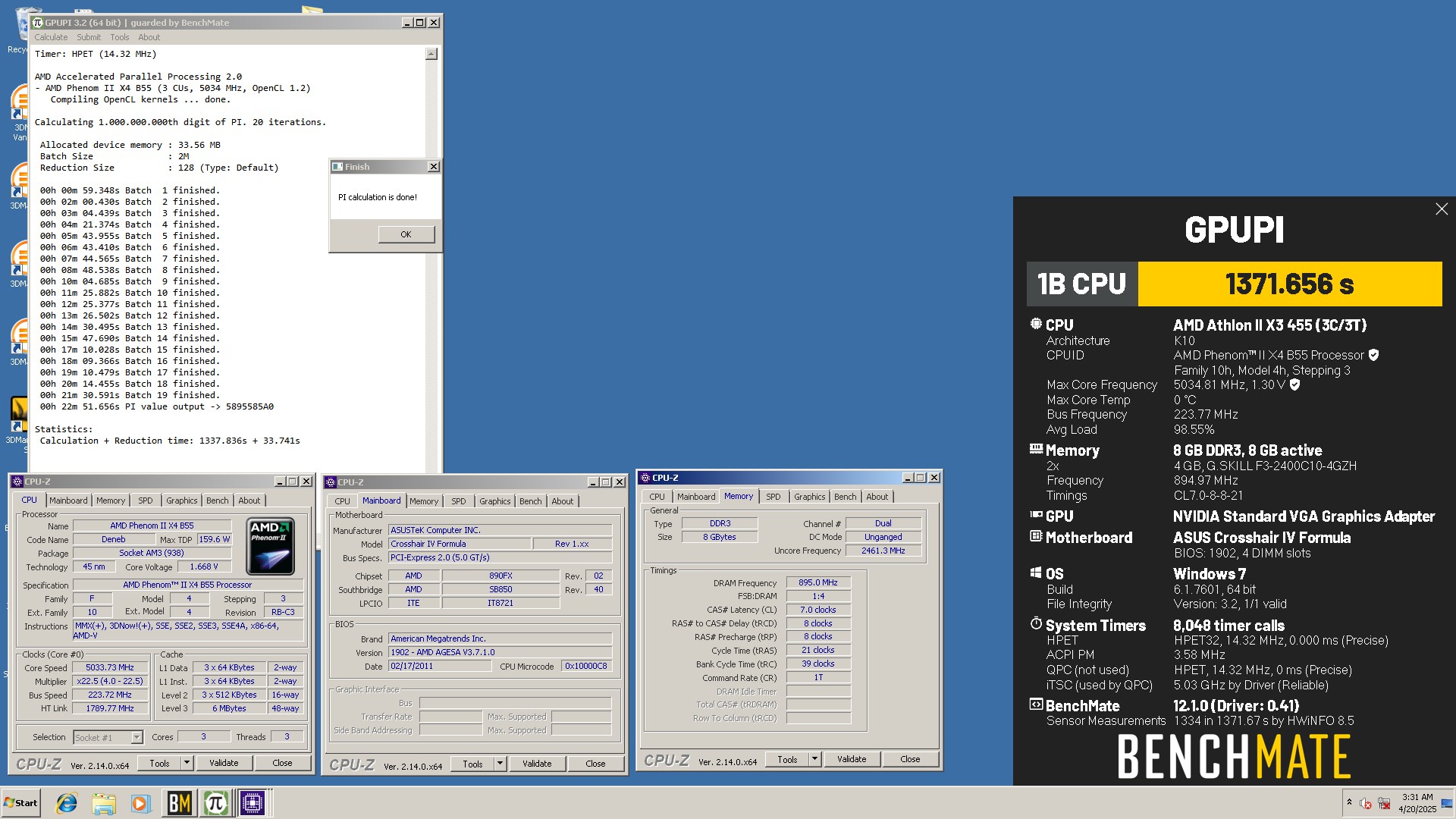Open SPD tab in Mainboard CPU-Z window
The height and width of the screenshot is (819, 1456).
[x=459, y=501]
